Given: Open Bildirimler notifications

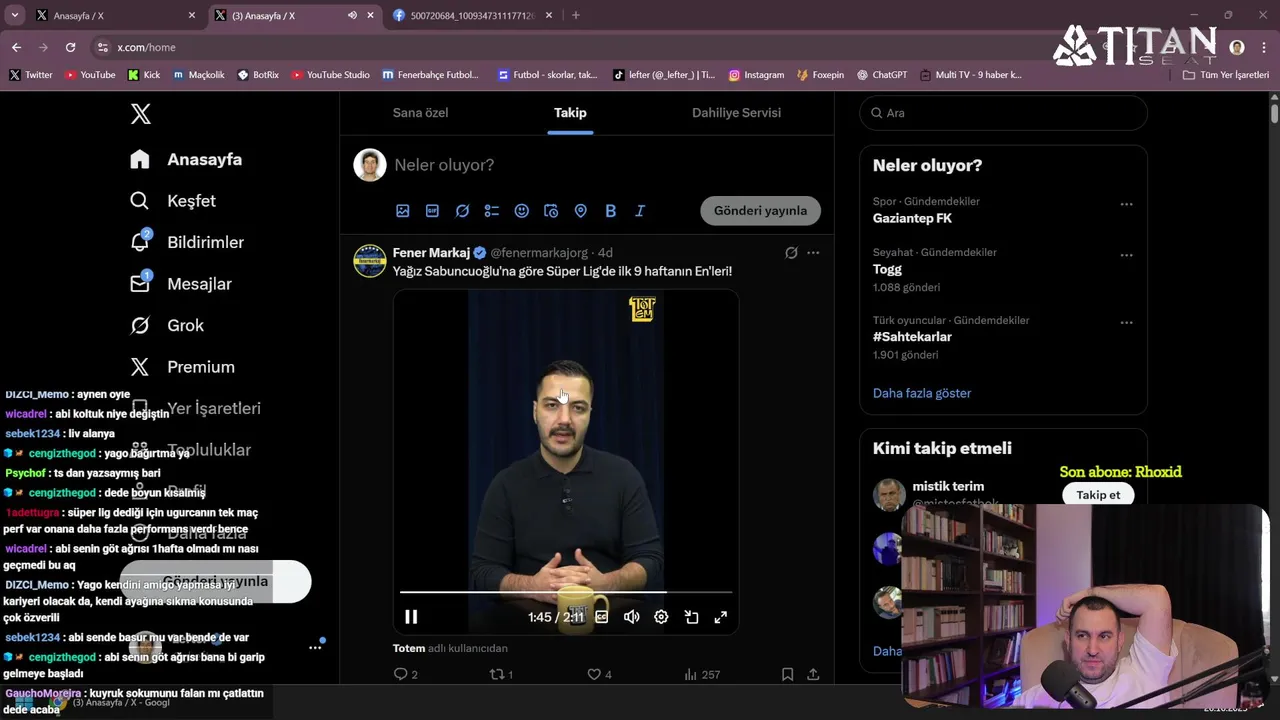Looking at the screenshot, I should tap(187, 242).
